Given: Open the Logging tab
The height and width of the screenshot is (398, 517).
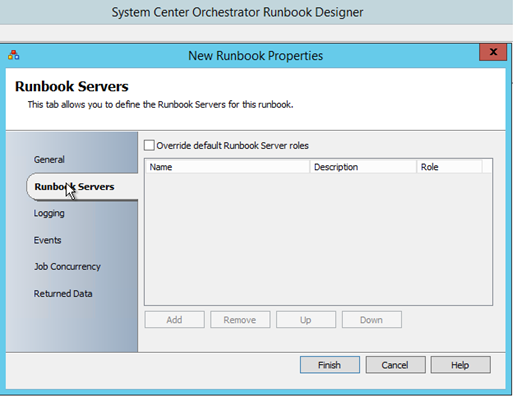Looking at the screenshot, I should point(49,213).
